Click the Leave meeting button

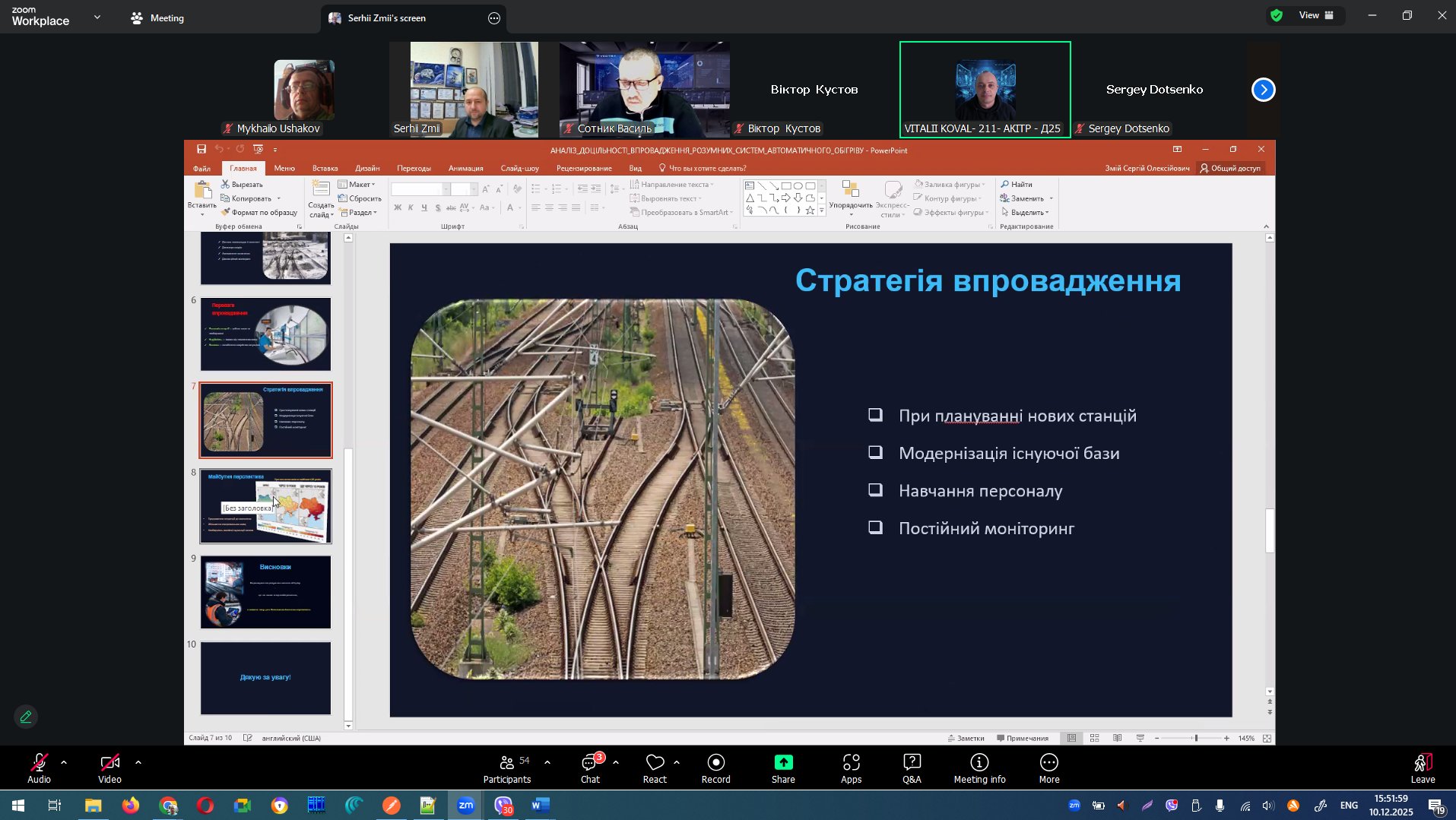pyautogui.click(x=1423, y=768)
